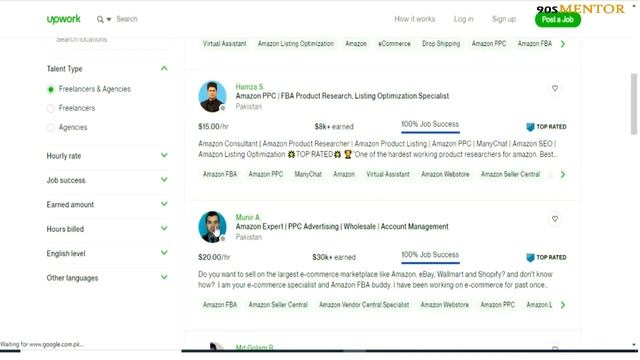Expand the Hourly rate filter
Image resolution: width=640 pixels, height=360 pixels.
click(164, 156)
